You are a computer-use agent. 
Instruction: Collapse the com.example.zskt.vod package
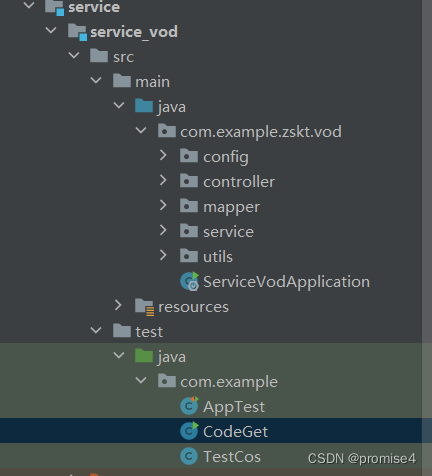[x=141, y=130]
